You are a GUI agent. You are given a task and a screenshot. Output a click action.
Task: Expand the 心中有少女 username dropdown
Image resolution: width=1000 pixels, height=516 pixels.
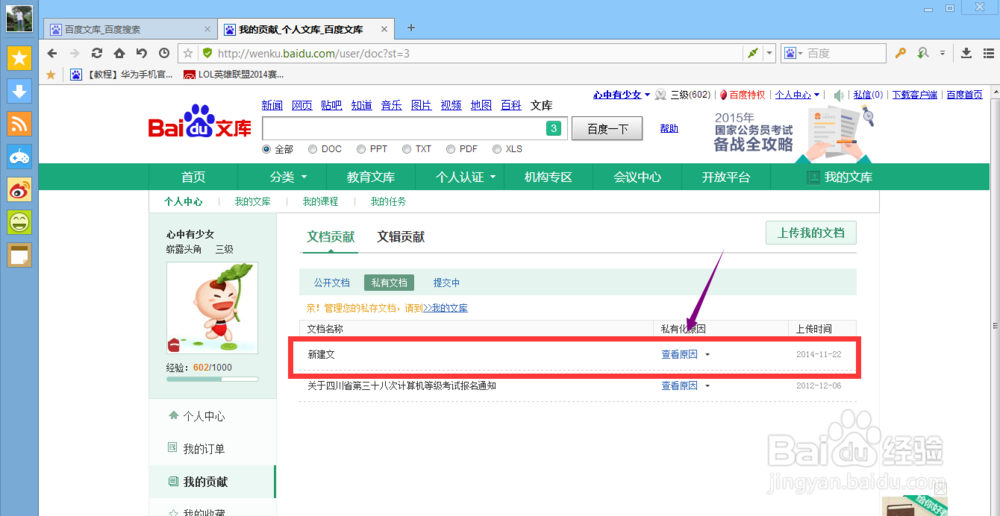click(x=647, y=95)
